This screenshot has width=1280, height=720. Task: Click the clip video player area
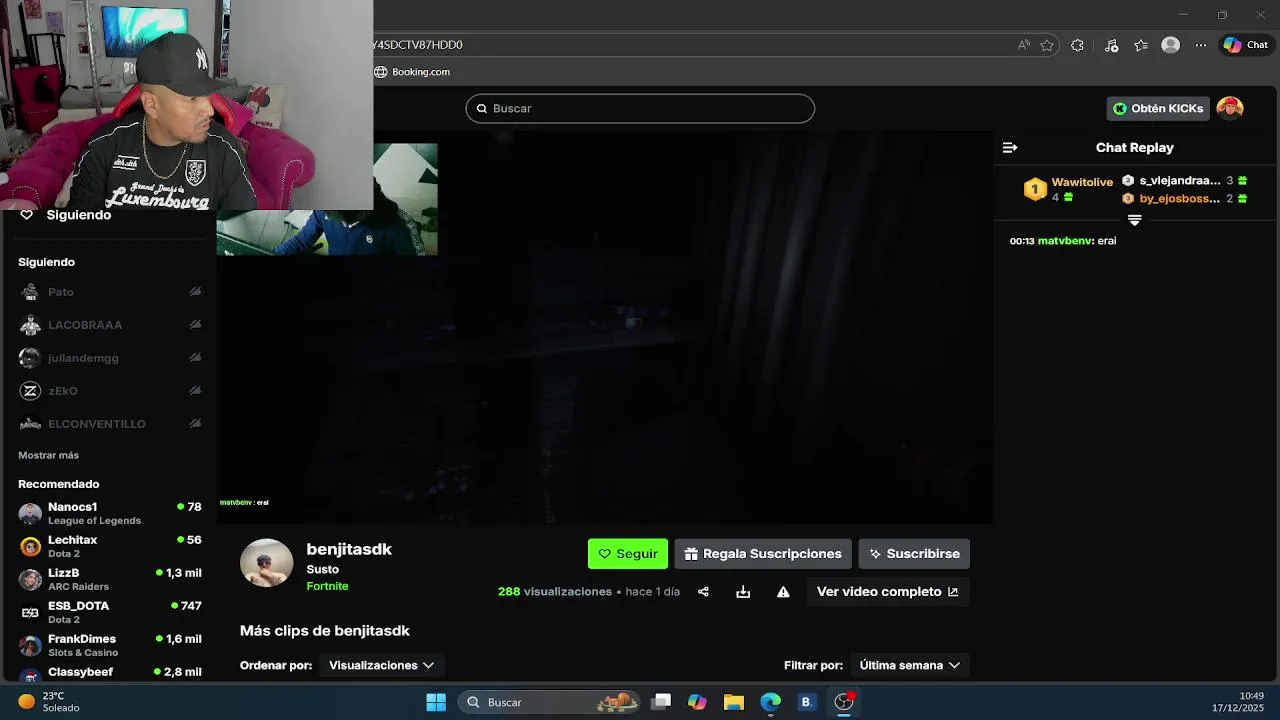(x=605, y=327)
